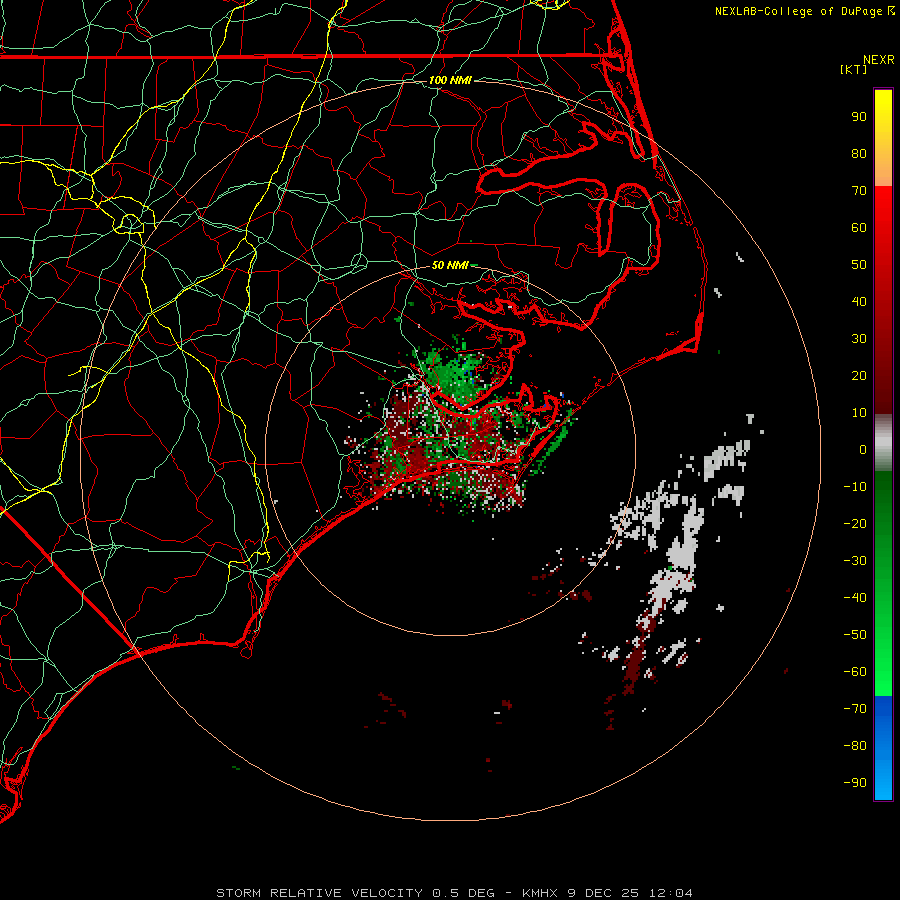900x900 pixels.
Task: Select the positive 10 value on velocity scale
Action: coord(859,413)
